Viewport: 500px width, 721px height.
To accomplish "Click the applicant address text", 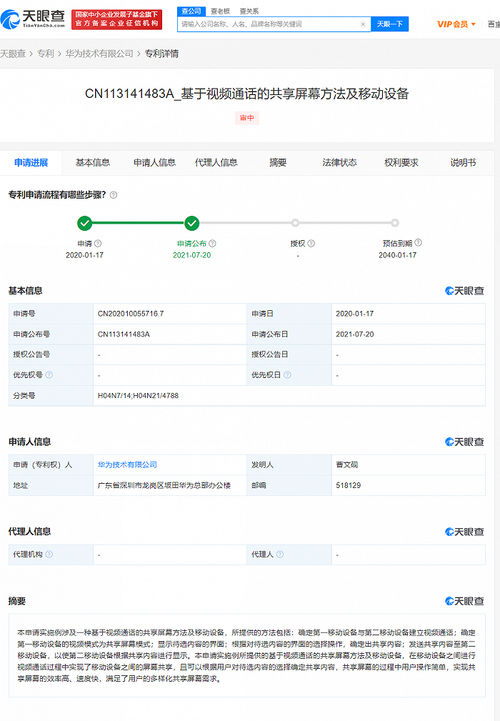I will click(x=164, y=485).
